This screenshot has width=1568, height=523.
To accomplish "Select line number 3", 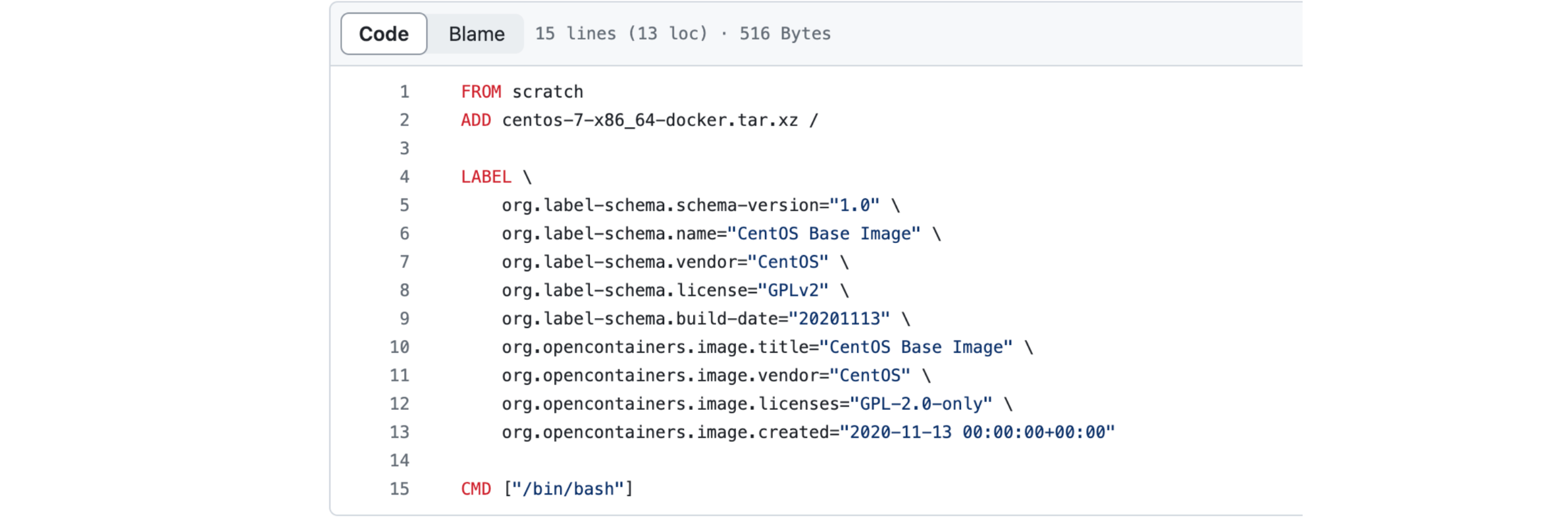I will pos(404,148).
